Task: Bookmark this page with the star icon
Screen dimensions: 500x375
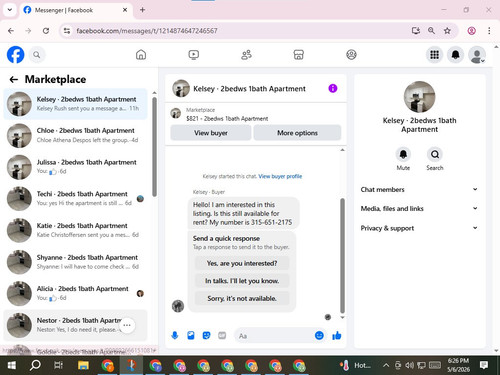Action: click(447, 31)
